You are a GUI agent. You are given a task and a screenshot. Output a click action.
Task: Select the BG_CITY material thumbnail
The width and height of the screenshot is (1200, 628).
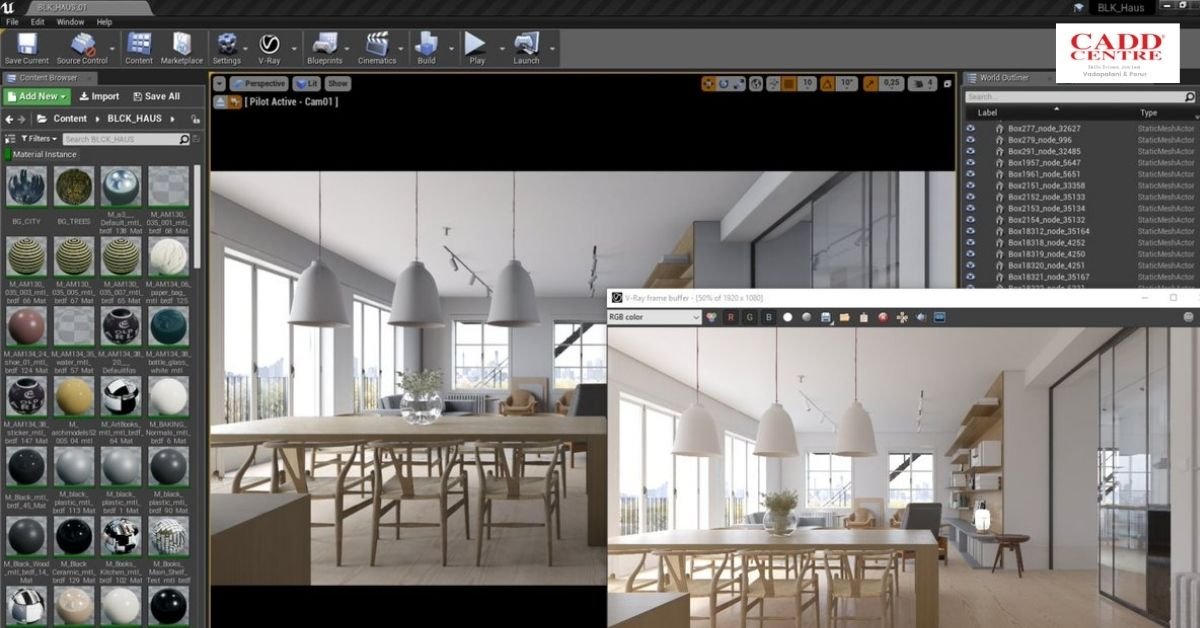pyautogui.click(x=26, y=187)
